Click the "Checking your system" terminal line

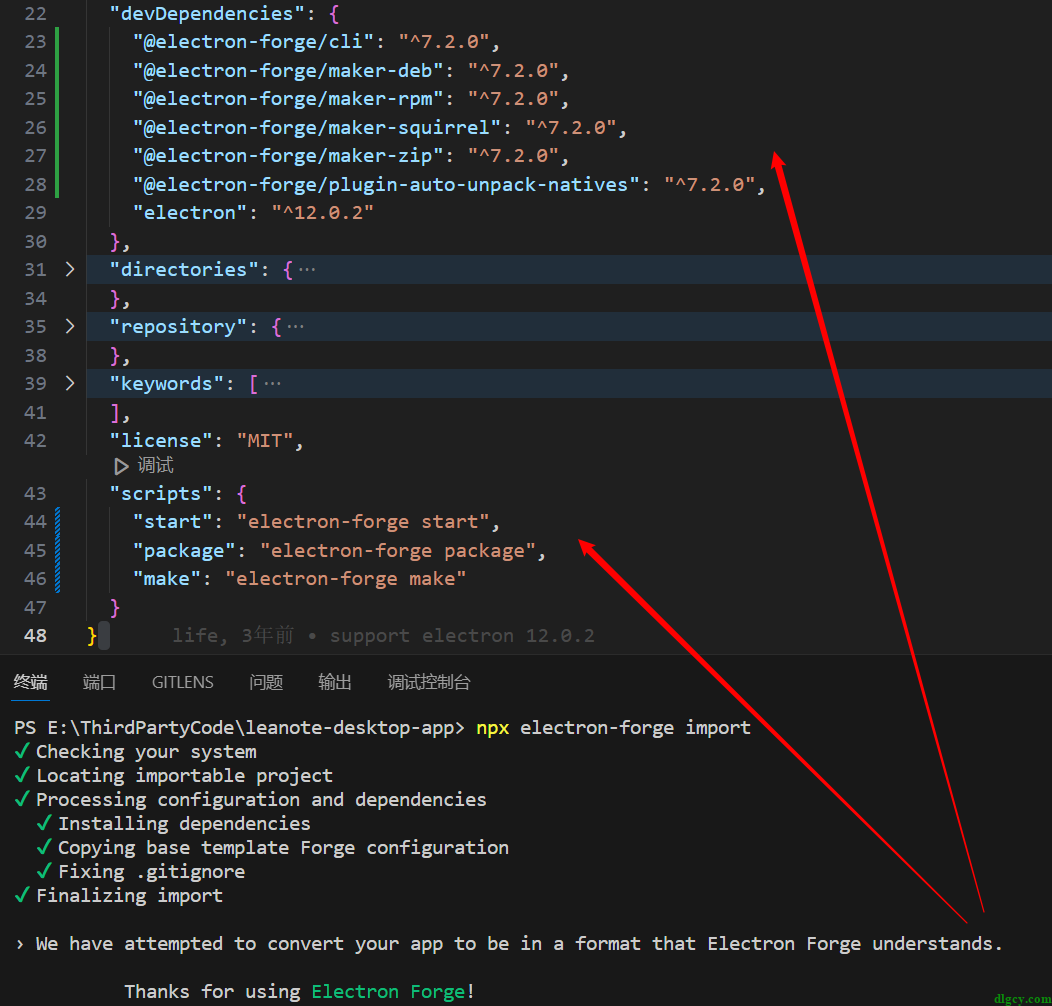tap(146, 752)
